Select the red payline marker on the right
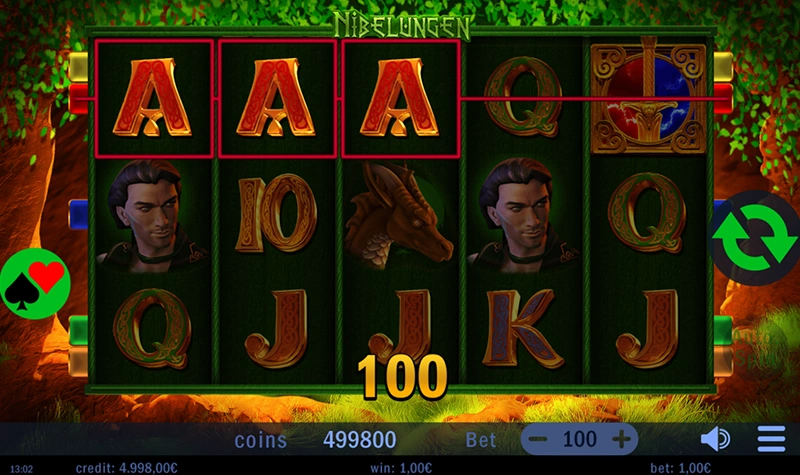This screenshot has width=800, height=475. tap(723, 99)
